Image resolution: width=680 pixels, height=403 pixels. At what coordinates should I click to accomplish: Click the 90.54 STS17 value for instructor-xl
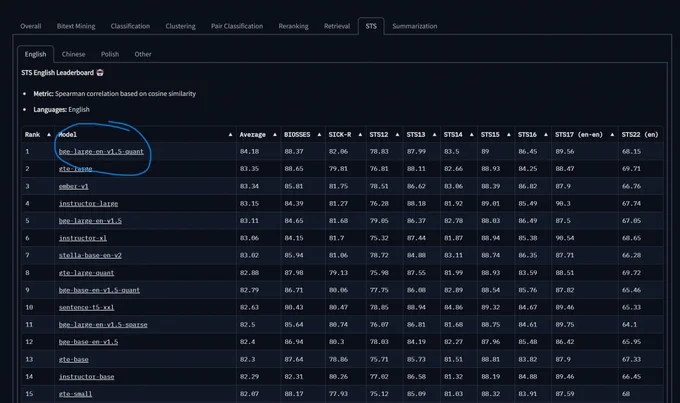(x=565, y=238)
